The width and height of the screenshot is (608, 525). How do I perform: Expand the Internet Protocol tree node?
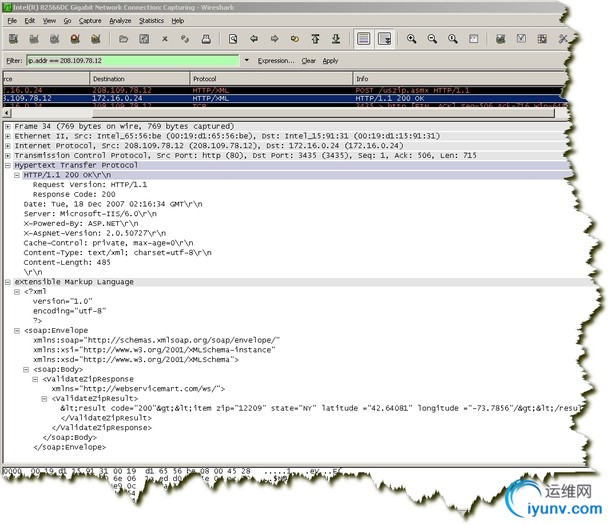point(8,146)
